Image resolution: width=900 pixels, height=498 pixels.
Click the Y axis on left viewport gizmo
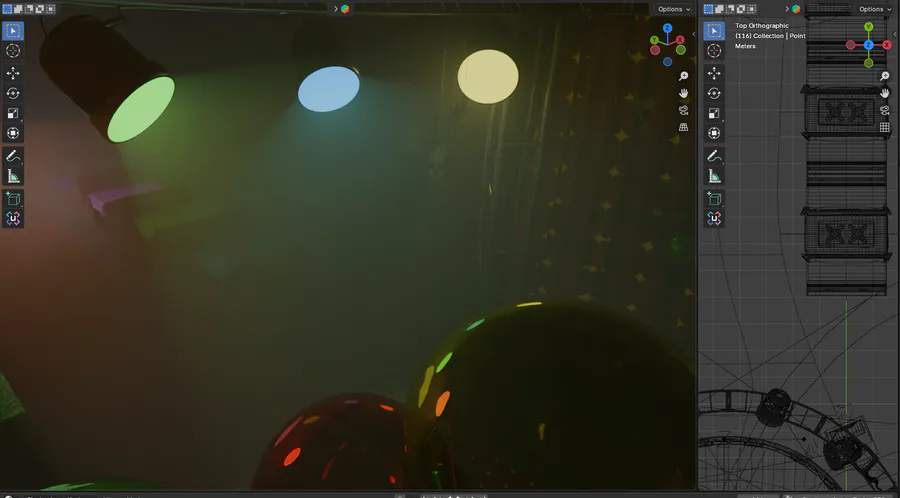point(654,40)
